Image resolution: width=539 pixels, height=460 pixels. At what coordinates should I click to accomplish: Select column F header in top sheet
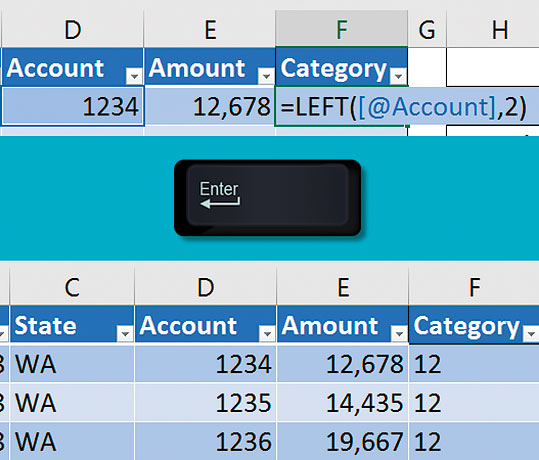tap(341, 30)
